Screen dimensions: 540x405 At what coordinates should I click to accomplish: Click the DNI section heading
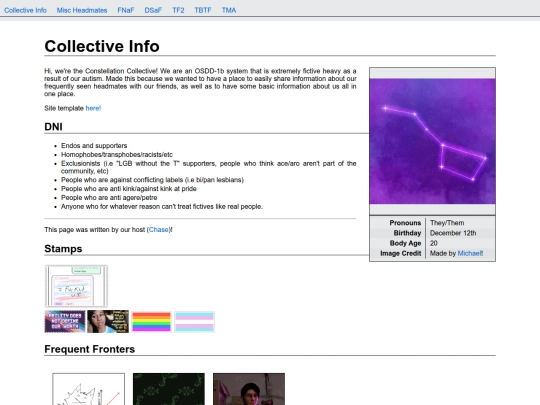[53, 127]
